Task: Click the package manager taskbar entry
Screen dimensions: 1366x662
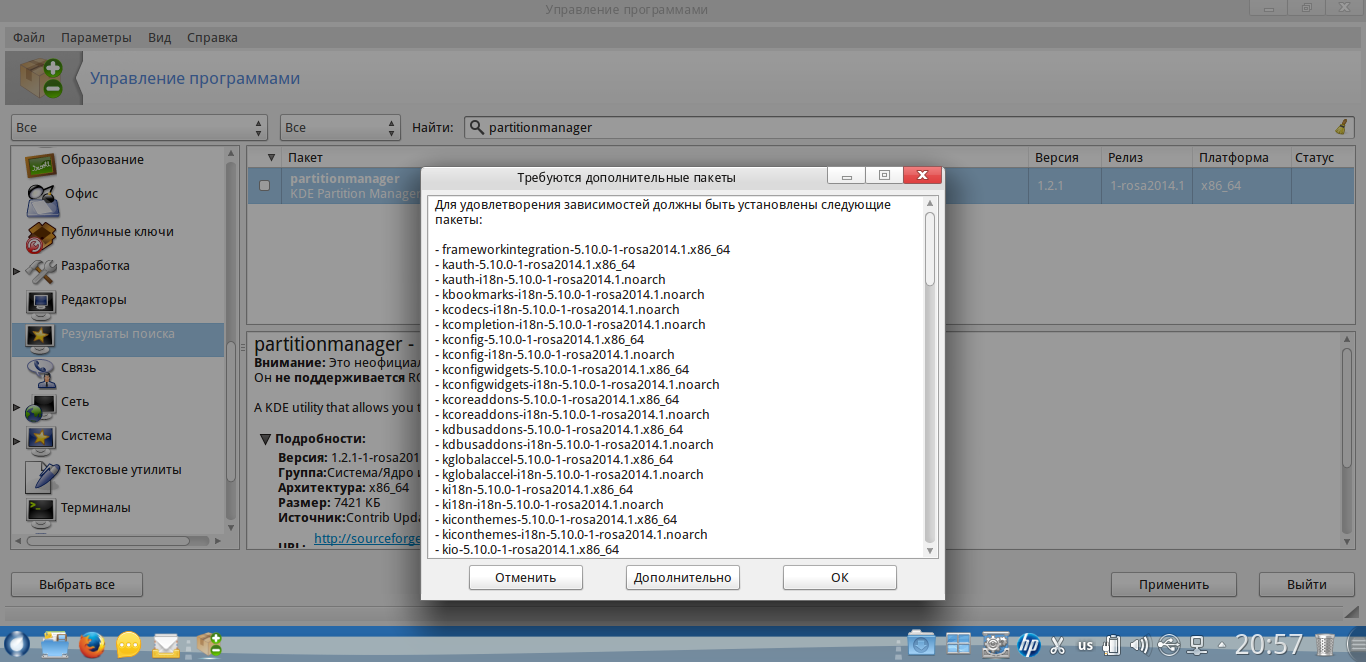Action: [209, 645]
